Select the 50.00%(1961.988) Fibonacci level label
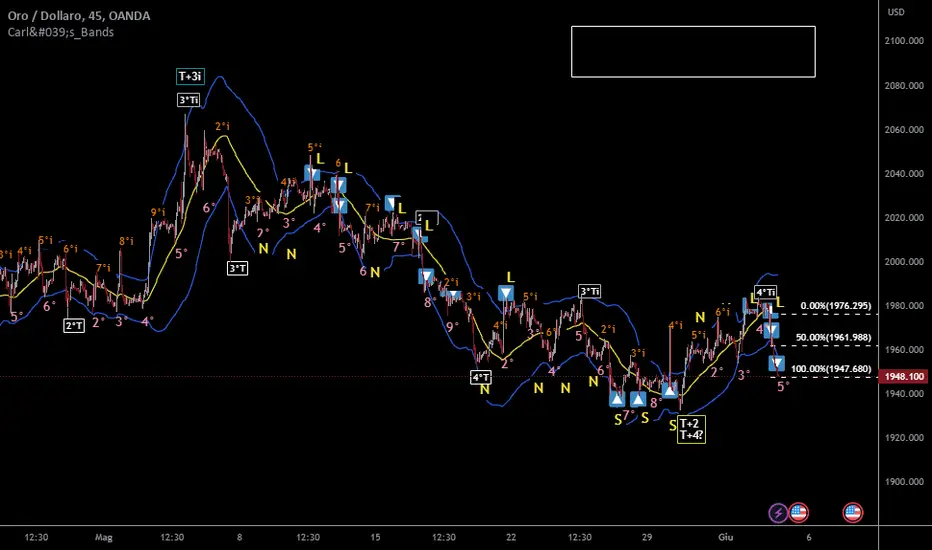This screenshot has height=550, width=932. tap(833, 337)
